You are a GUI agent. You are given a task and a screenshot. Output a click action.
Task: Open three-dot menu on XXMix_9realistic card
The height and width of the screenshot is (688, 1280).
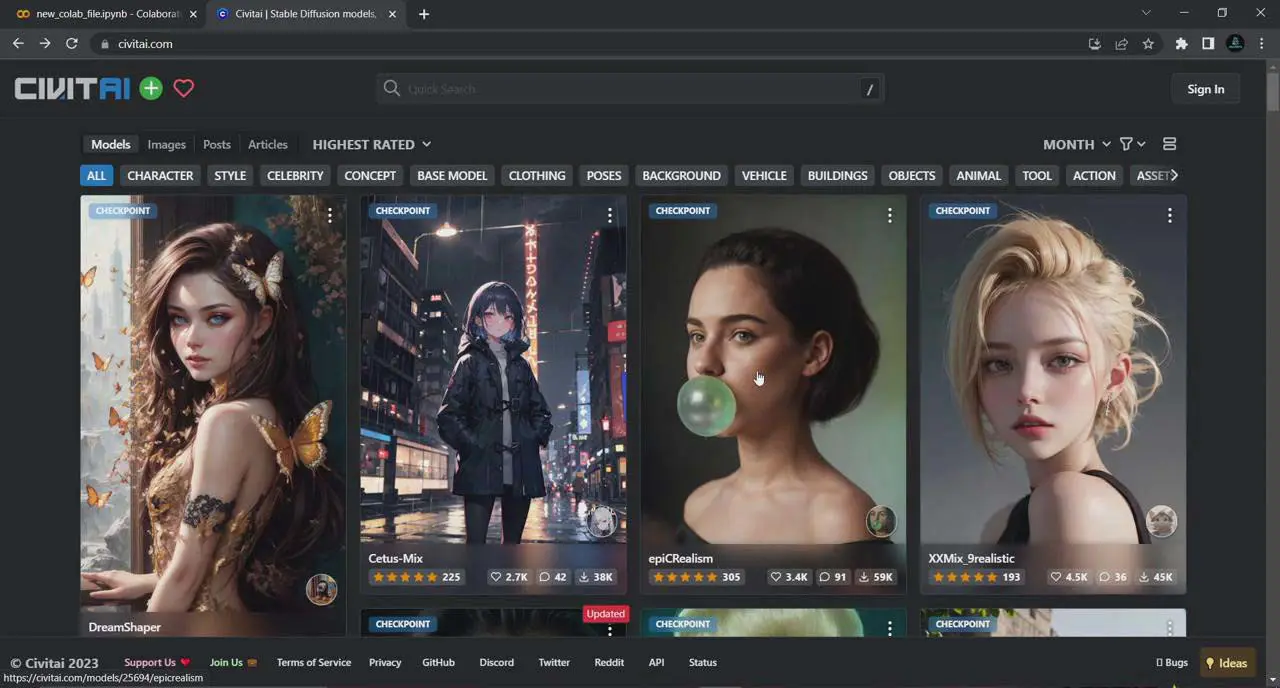click(x=1169, y=215)
